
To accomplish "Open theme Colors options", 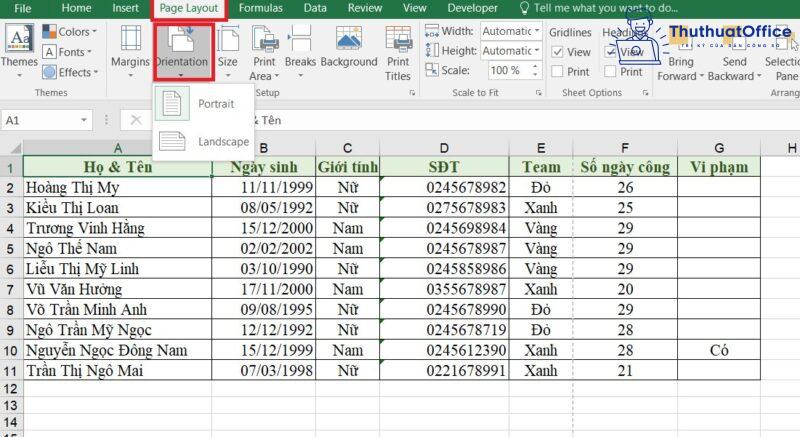I will coord(69,32).
